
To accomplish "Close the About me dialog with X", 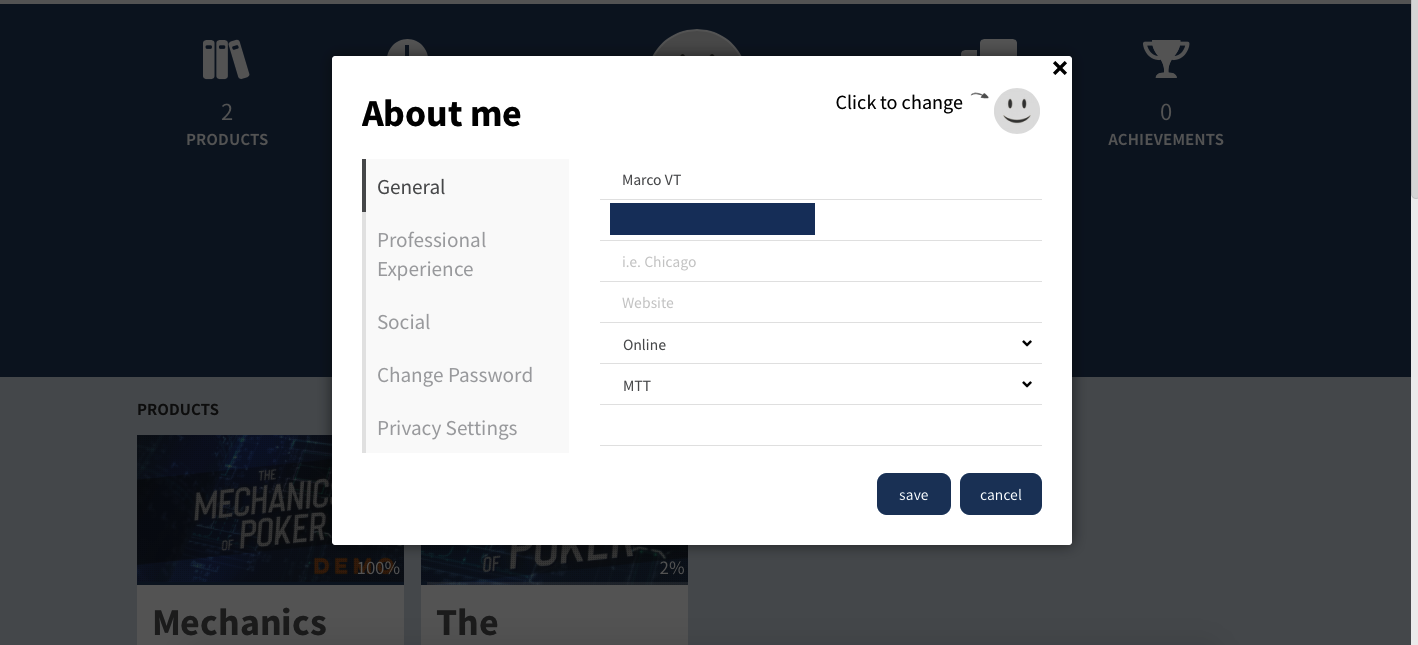I will [x=1060, y=68].
